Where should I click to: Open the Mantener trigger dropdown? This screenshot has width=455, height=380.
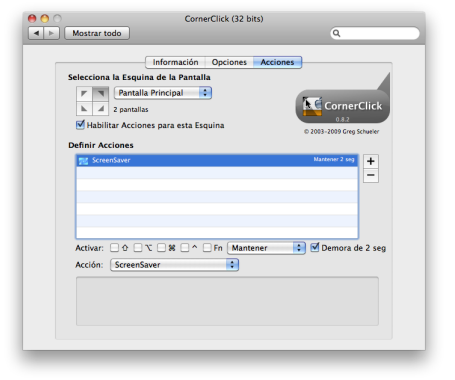point(266,248)
